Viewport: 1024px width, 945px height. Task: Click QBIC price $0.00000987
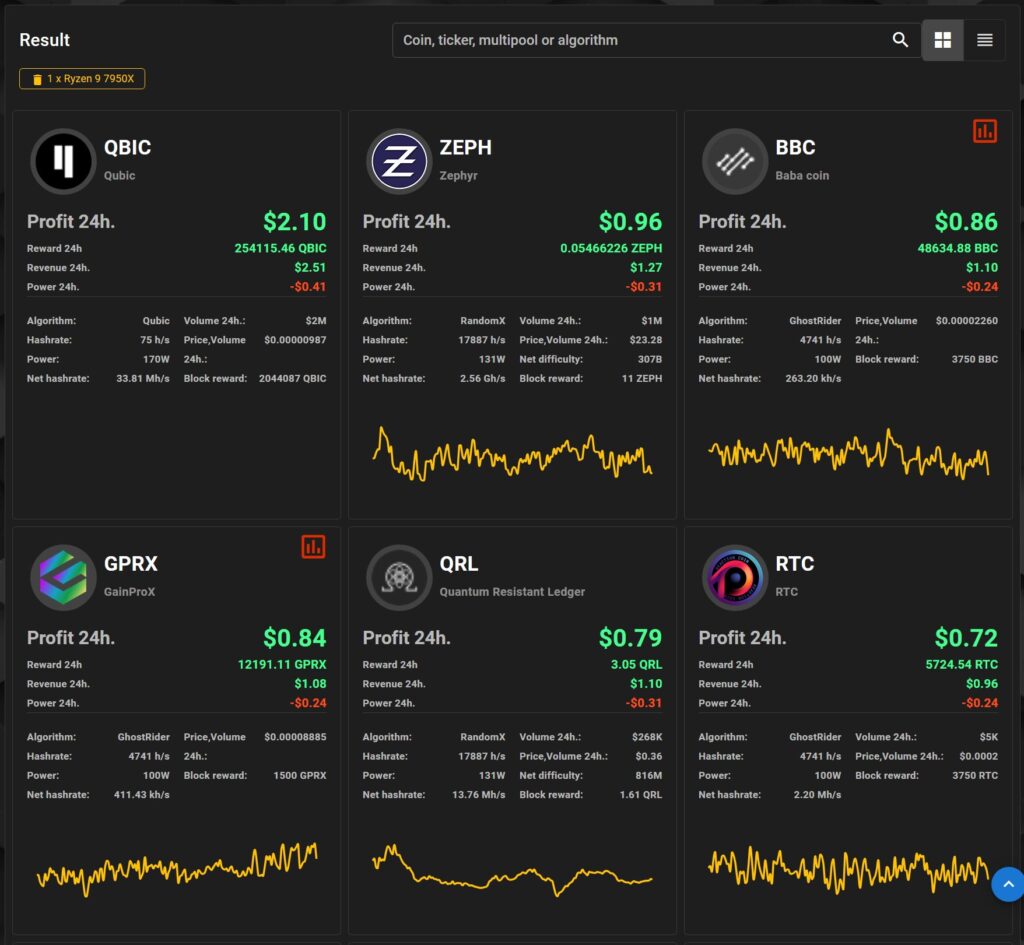(295, 340)
